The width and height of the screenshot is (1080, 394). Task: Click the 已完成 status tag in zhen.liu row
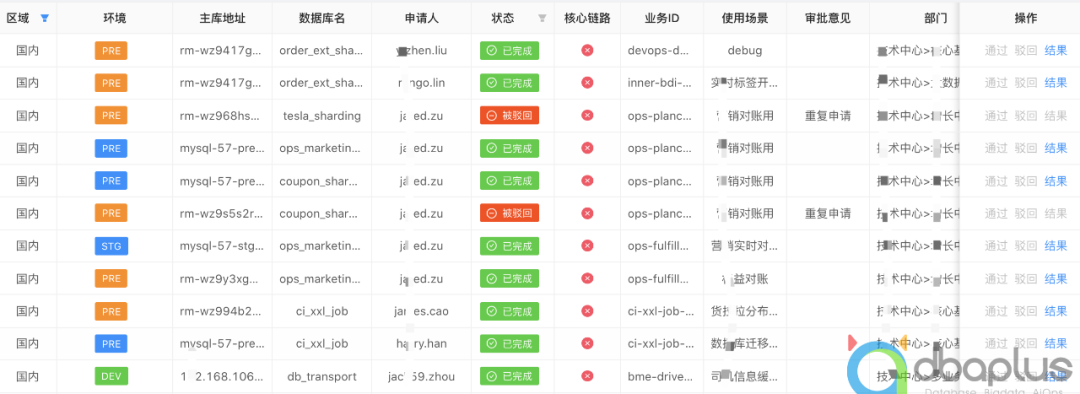(x=510, y=50)
